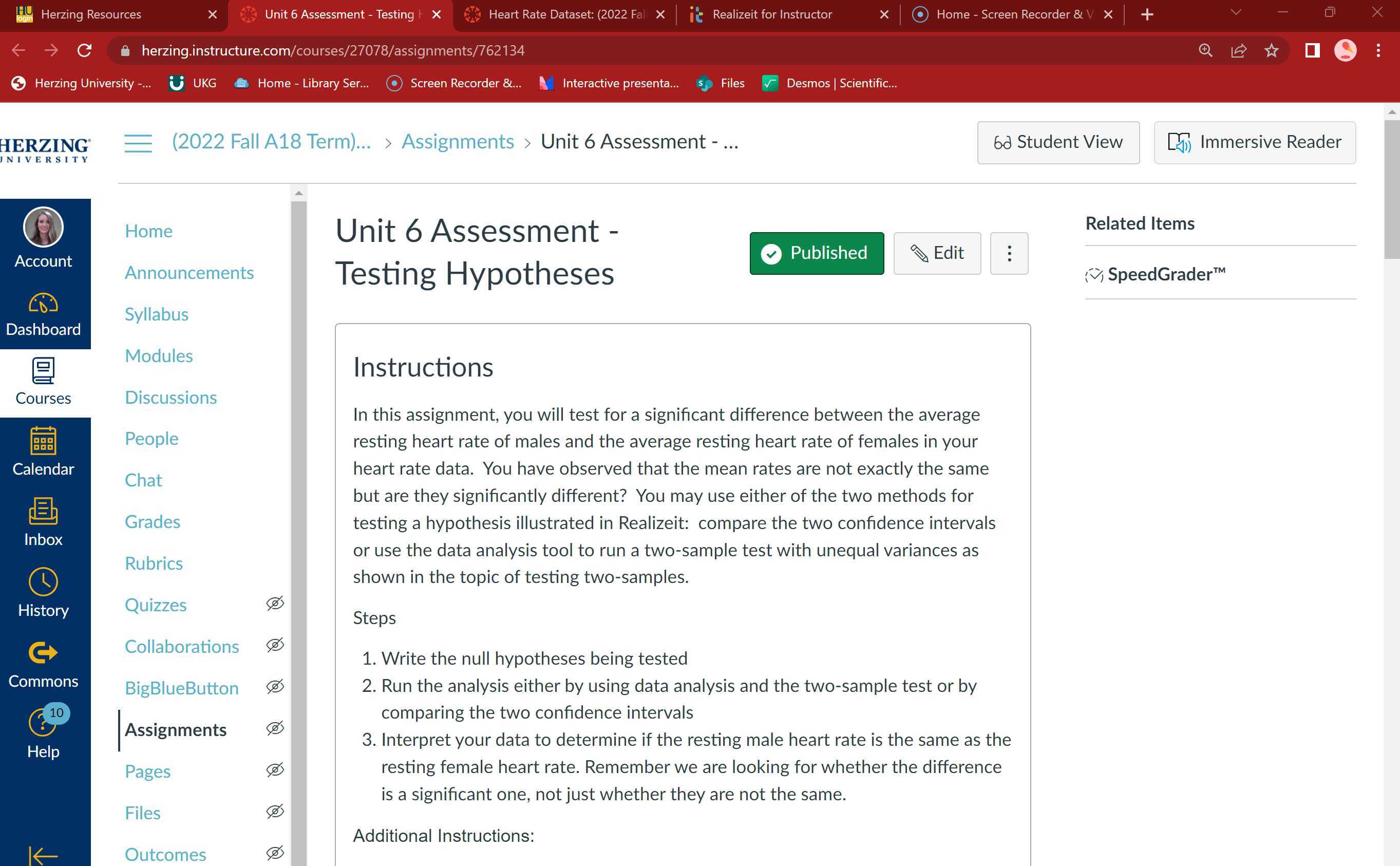Launch SpeedGrader from Related Items
The height and width of the screenshot is (866, 1400).
(x=1166, y=274)
